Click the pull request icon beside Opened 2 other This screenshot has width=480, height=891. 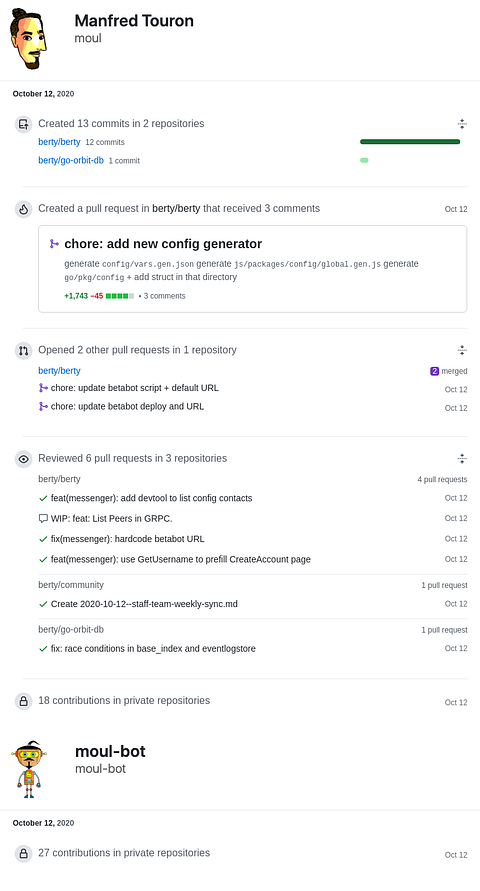[23, 350]
